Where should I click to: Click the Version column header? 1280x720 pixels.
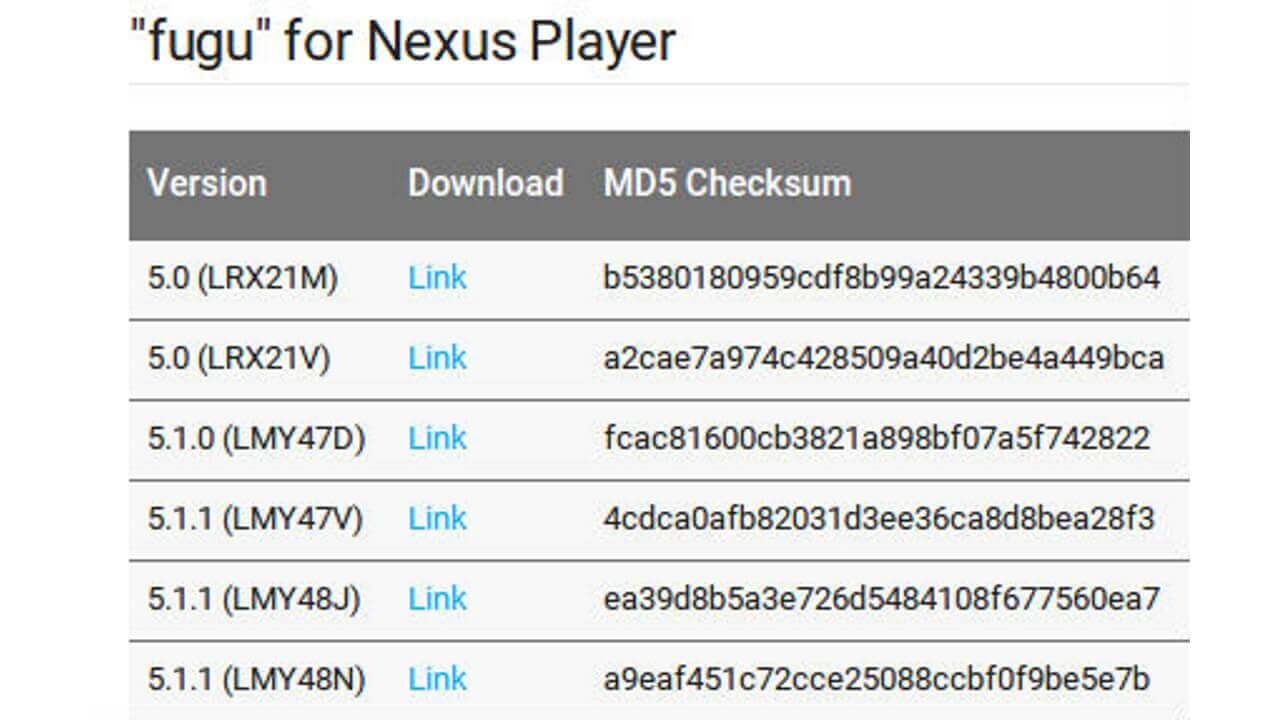(207, 183)
